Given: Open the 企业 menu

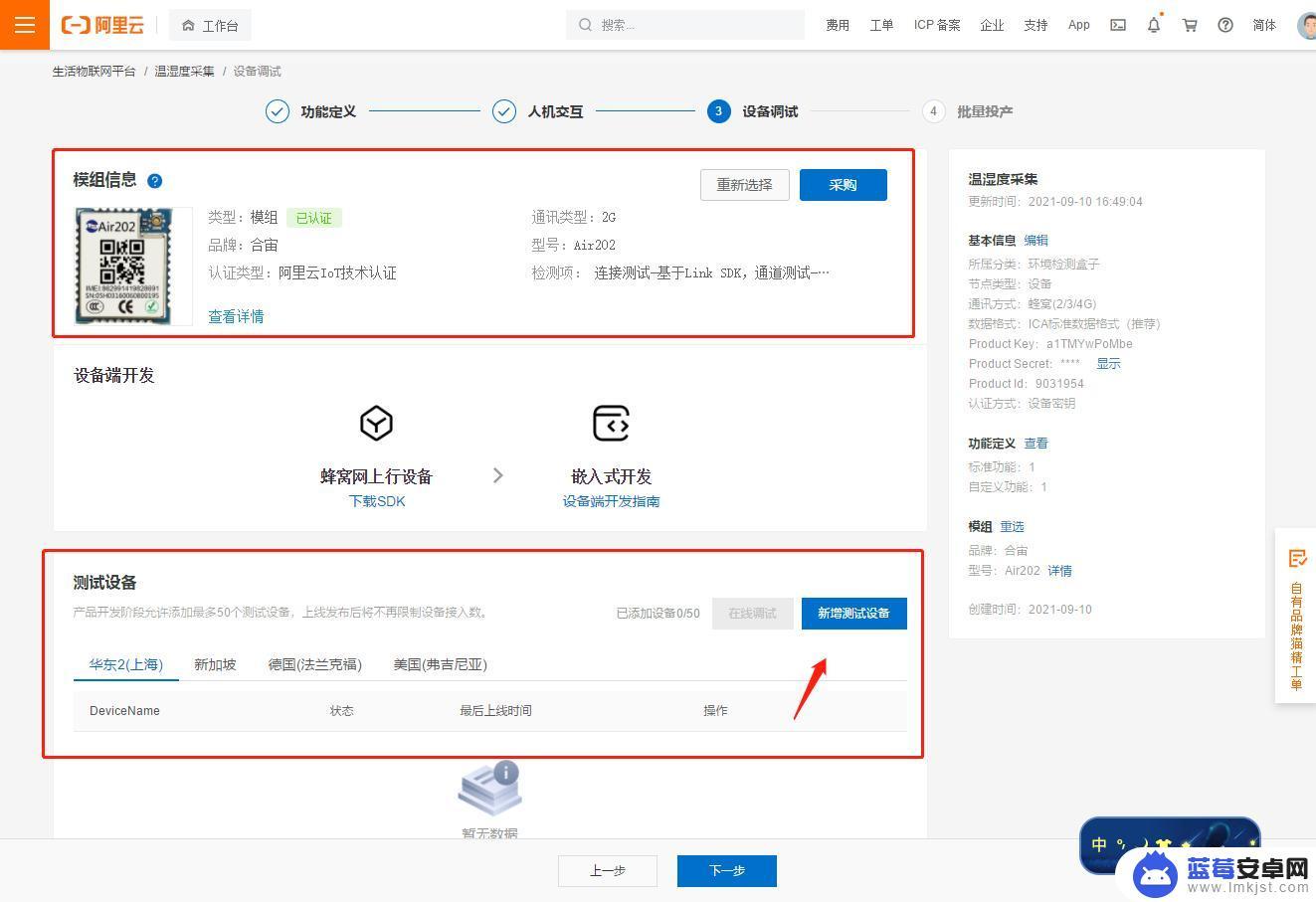Looking at the screenshot, I should coord(992,25).
